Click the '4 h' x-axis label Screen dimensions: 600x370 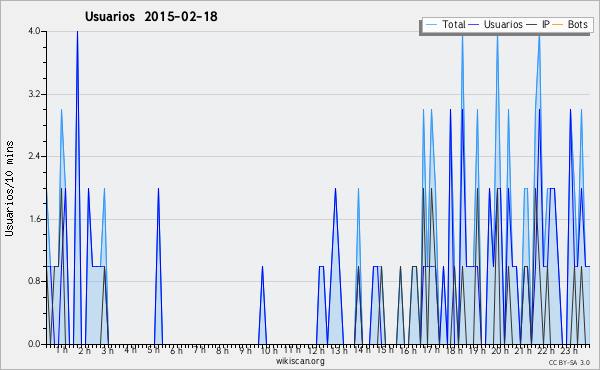pos(130,350)
